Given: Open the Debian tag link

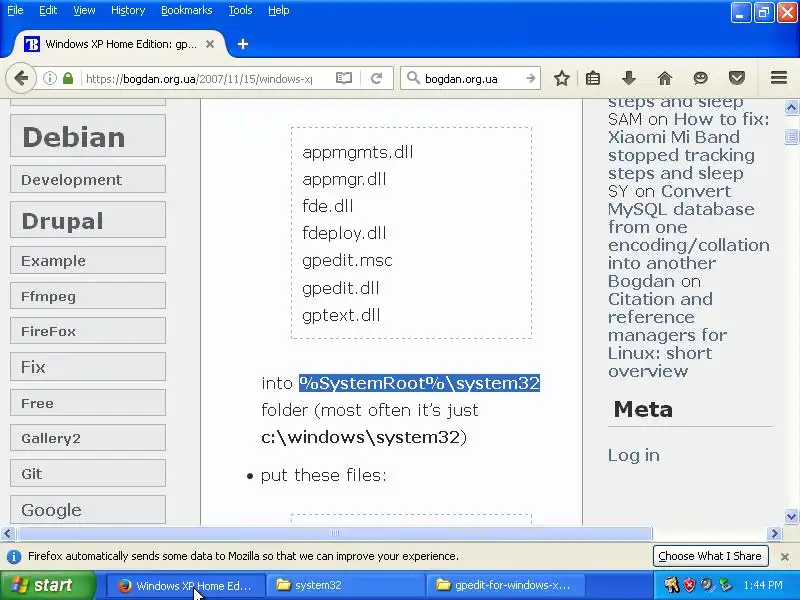Looking at the screenshot, I should tap(88, 136).
